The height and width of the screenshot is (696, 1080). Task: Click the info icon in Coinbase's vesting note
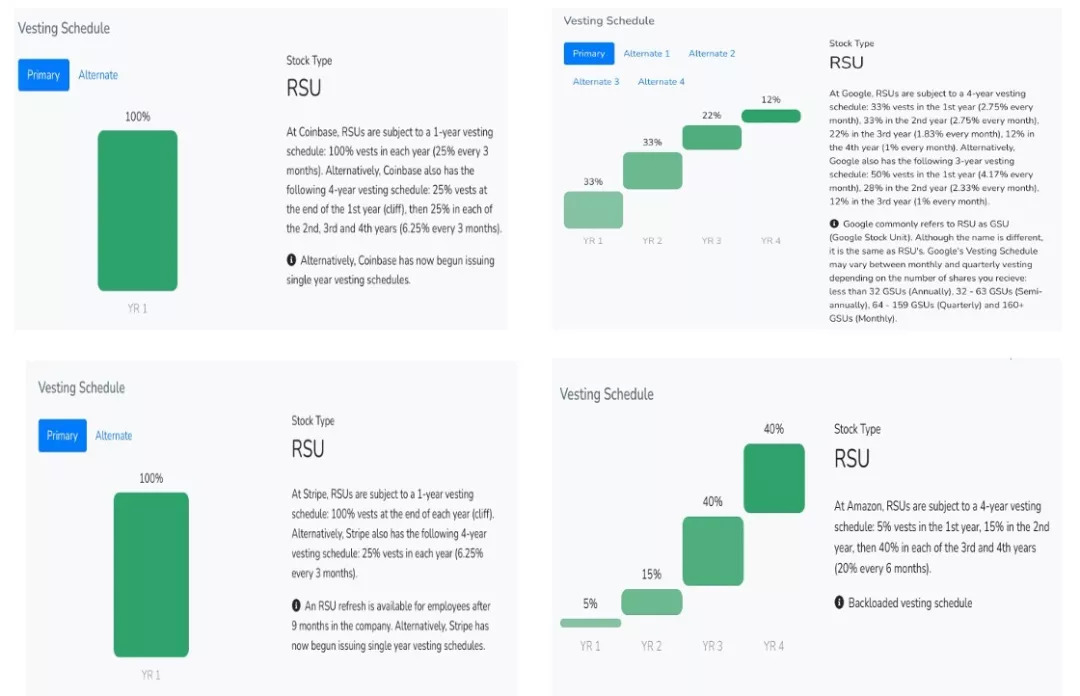(x=292, y=260)
